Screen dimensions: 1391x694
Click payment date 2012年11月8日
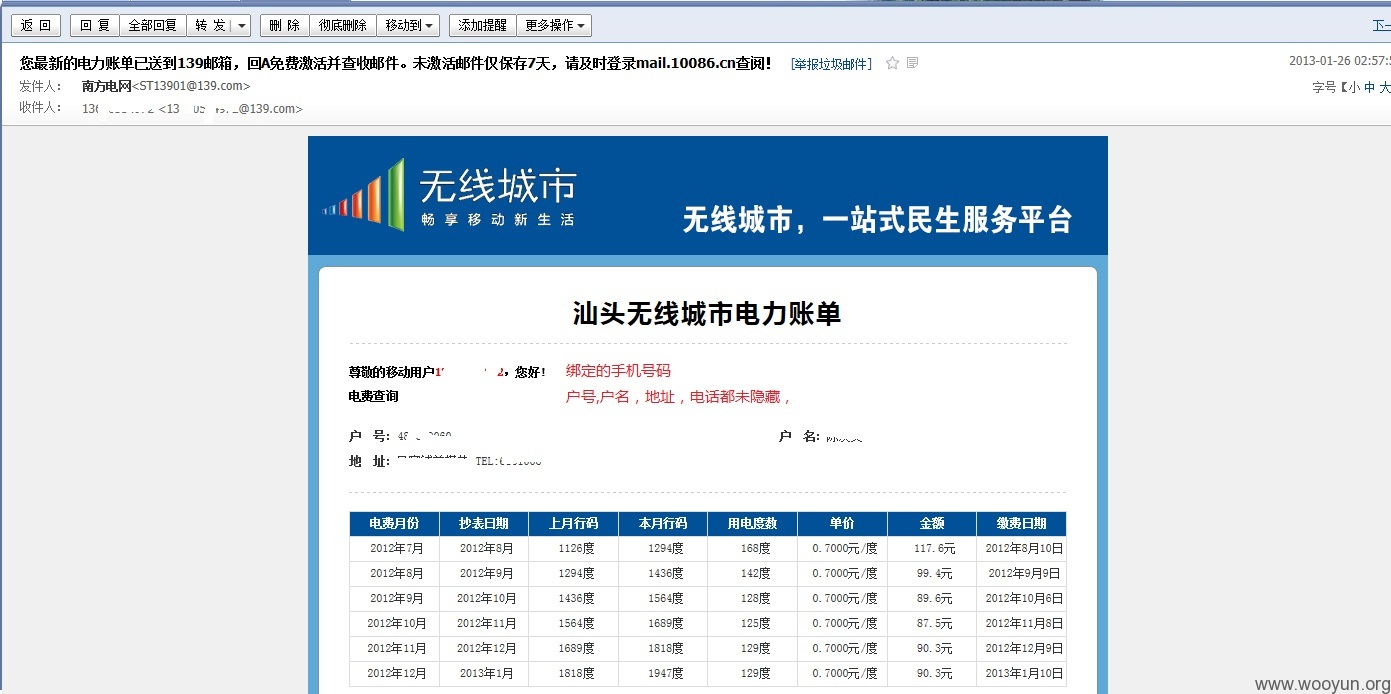click(x=1024, y=624)
